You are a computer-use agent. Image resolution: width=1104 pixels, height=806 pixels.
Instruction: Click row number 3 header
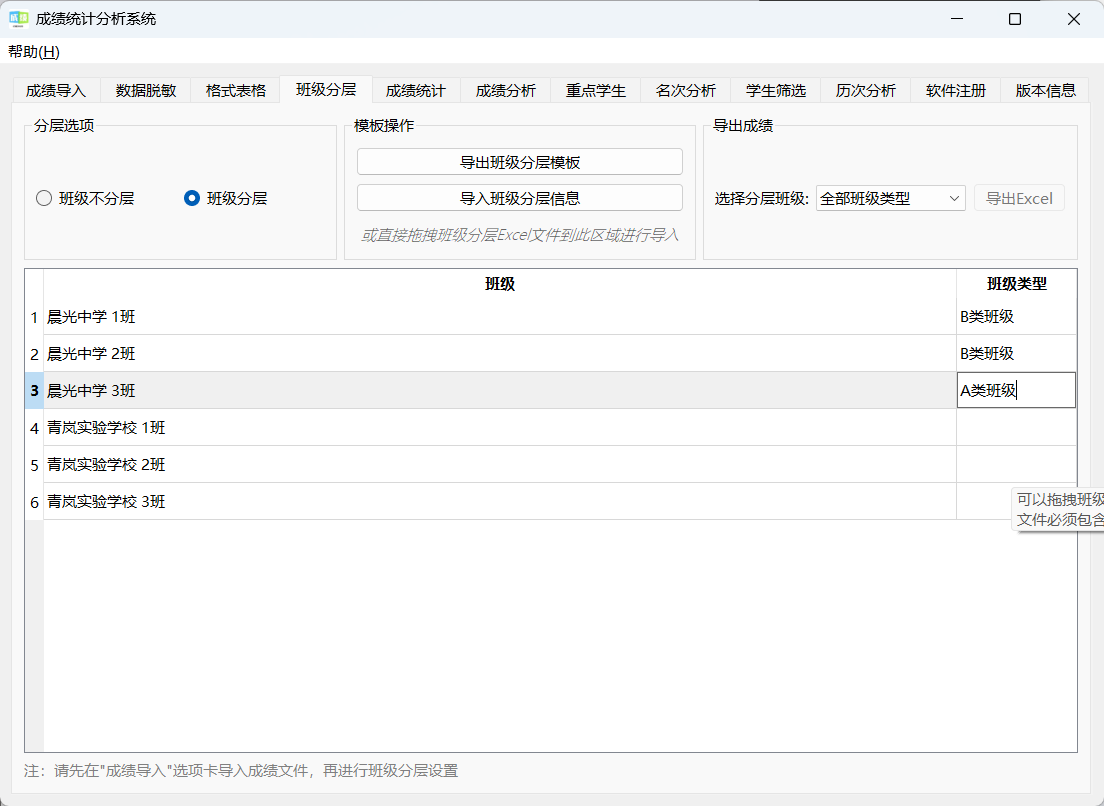coord(34,391)
